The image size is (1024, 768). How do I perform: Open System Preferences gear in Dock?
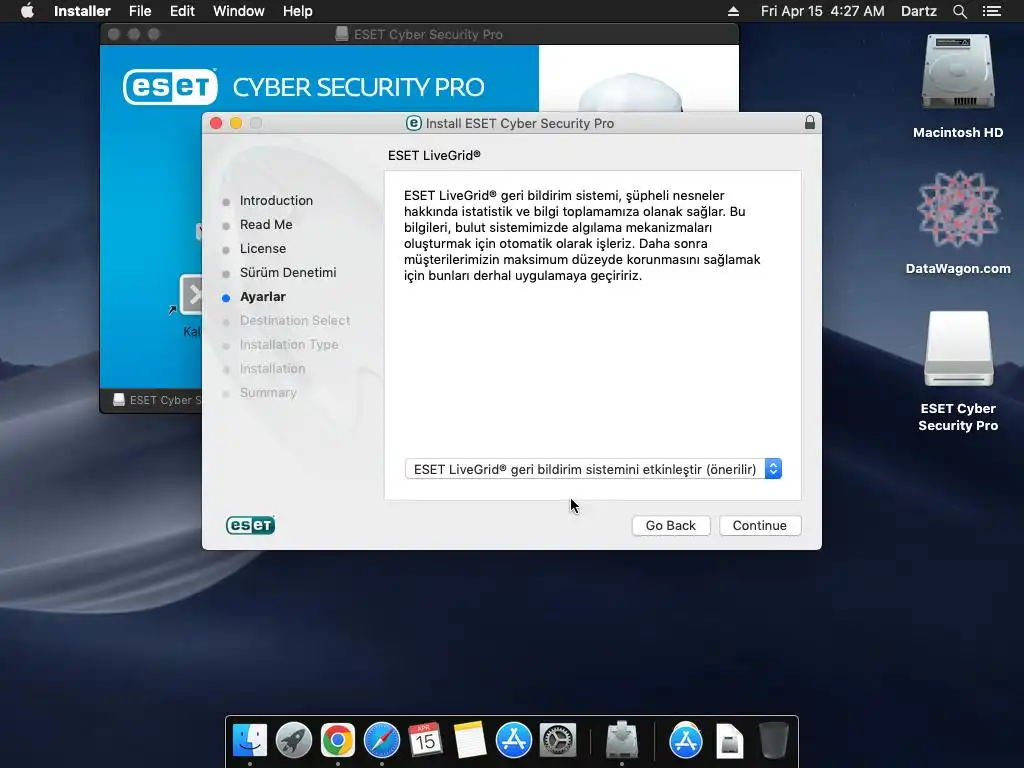[558, 741]
